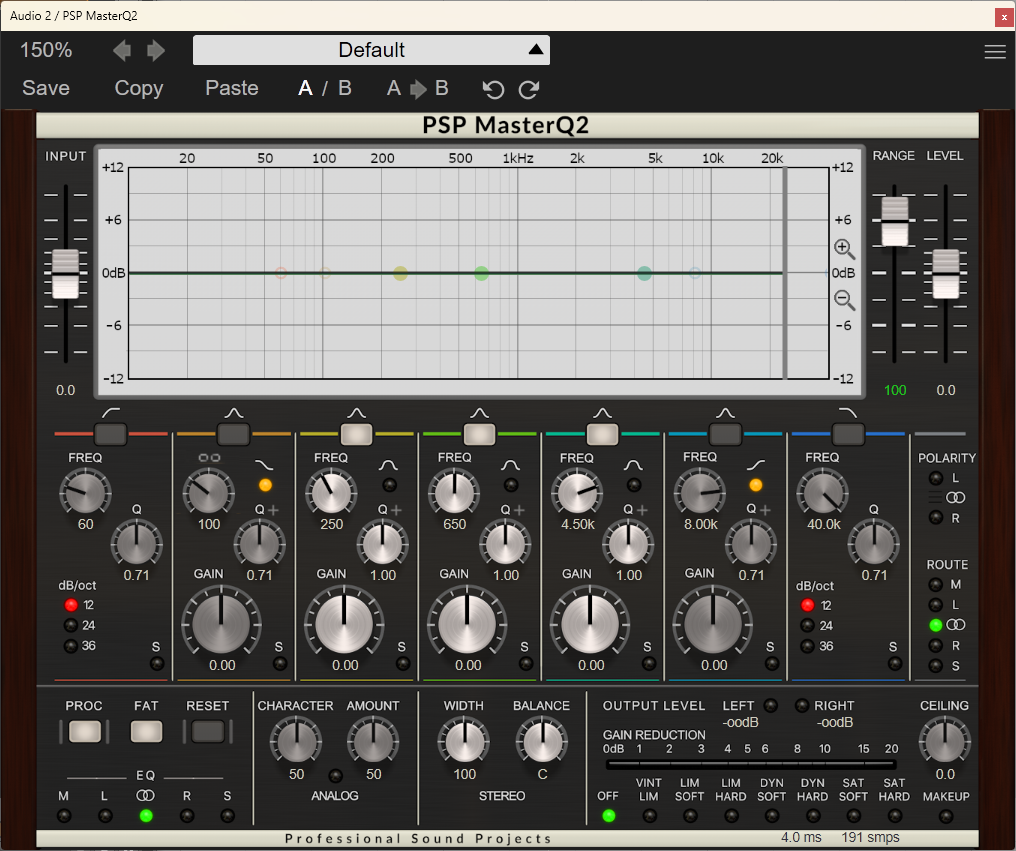This screenshot has width=1016, height=851.
Task: Solo the 650 Hz band
Action: [x=525, y=664]
